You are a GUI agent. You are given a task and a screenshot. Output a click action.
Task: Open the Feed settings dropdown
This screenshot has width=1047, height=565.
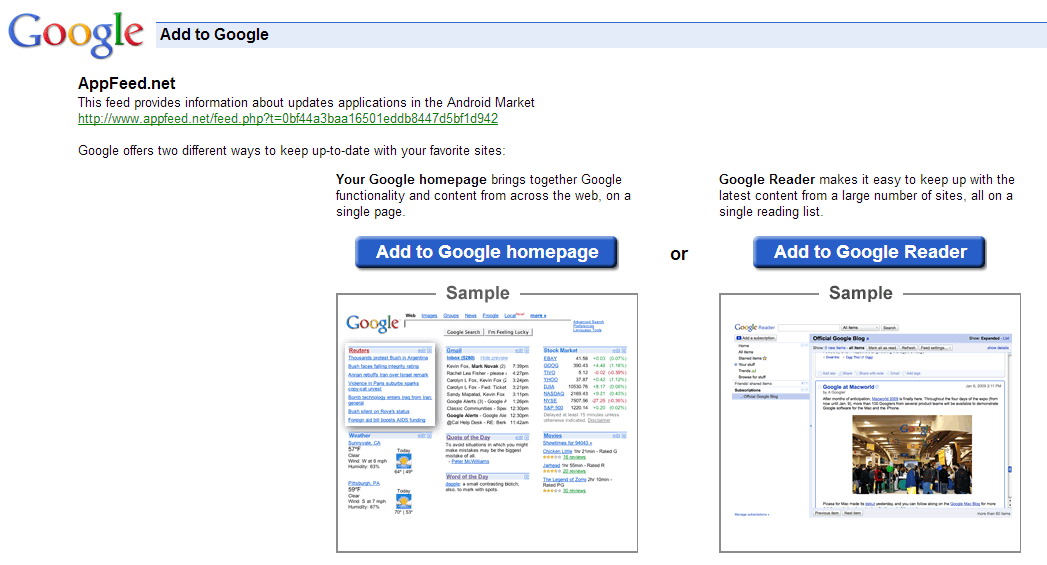(937, 348)
